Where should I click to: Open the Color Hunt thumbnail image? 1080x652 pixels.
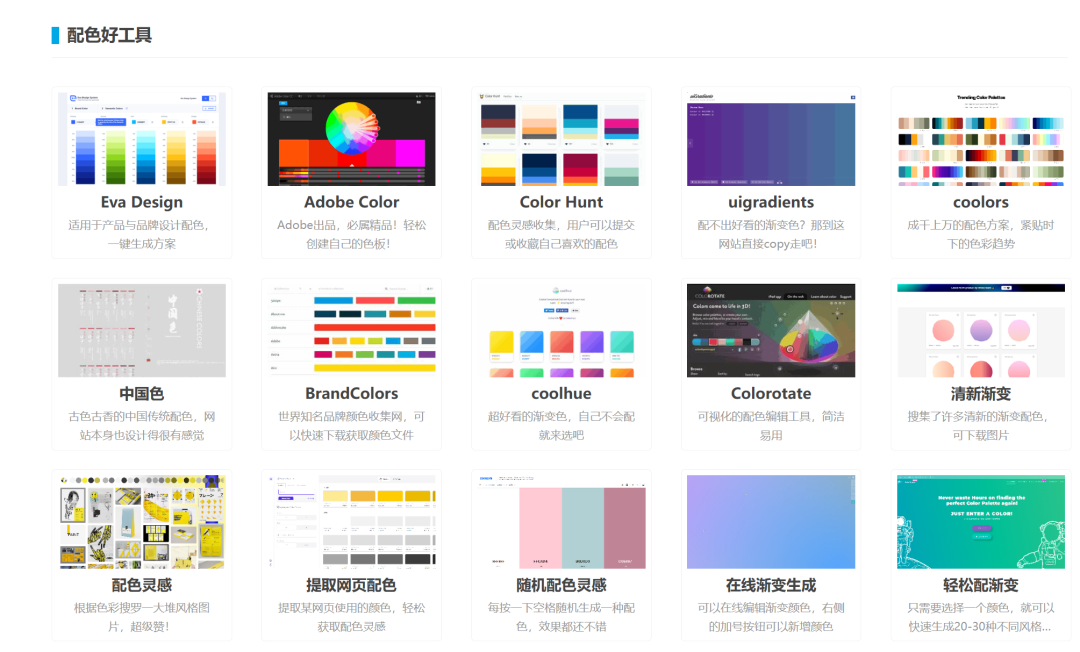click(561, 139)
